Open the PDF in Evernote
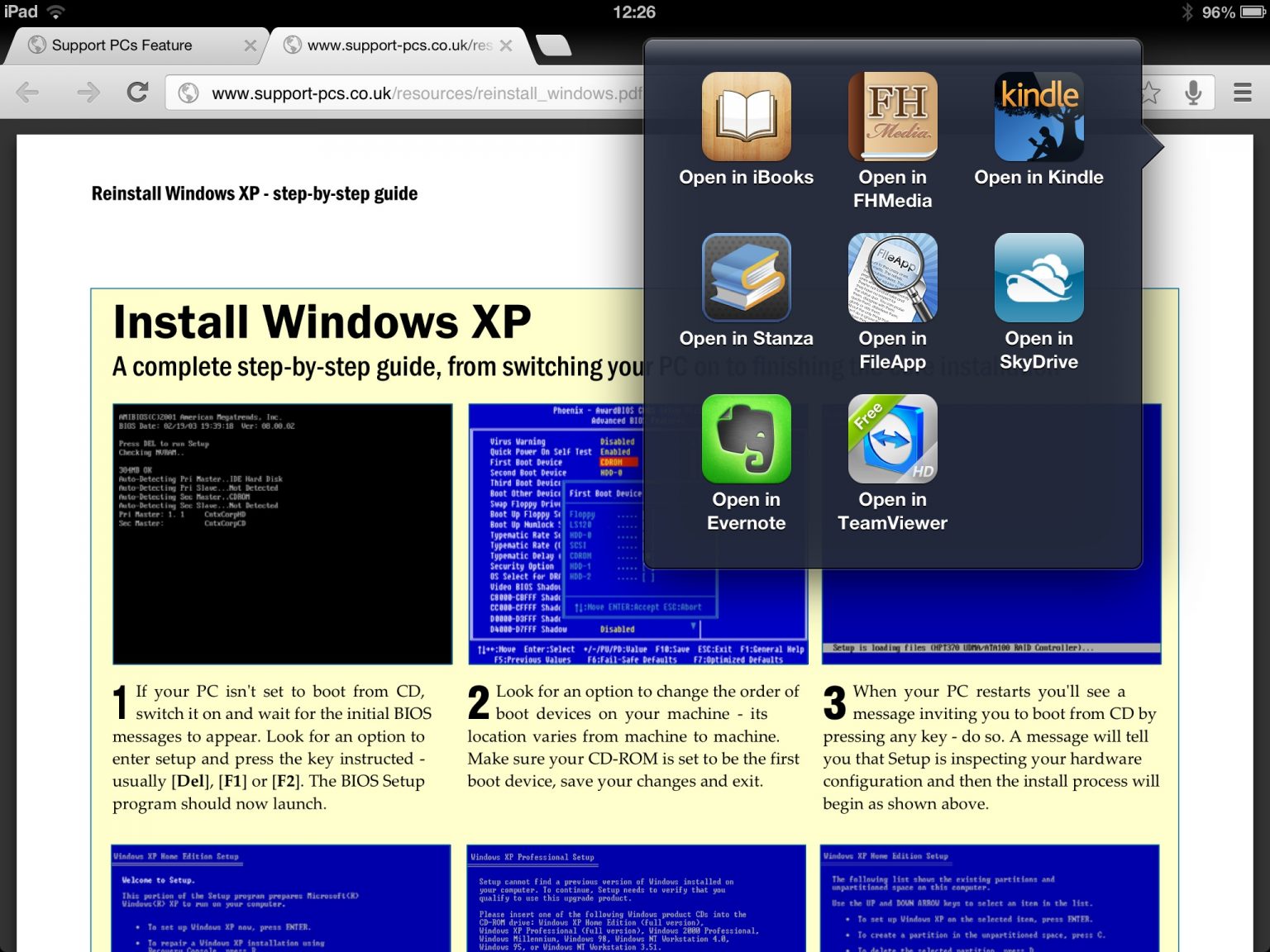 click(x=746, y=464)
